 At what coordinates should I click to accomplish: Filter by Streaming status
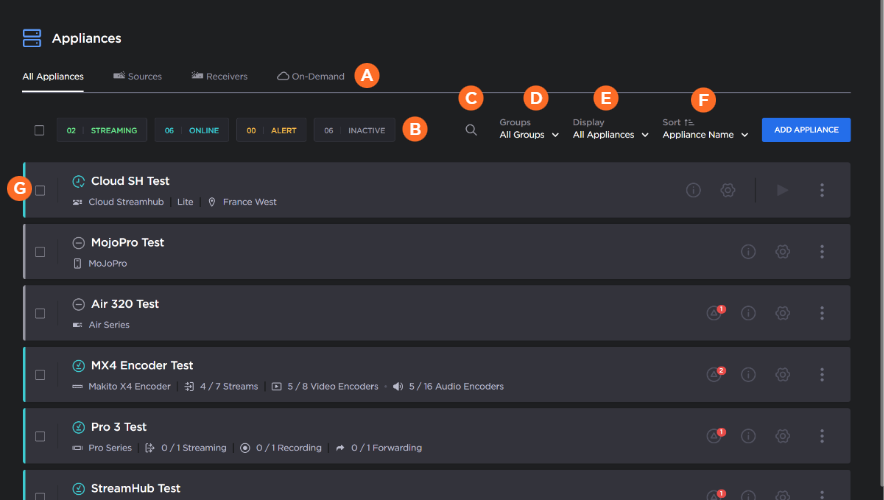click(102, 130)
